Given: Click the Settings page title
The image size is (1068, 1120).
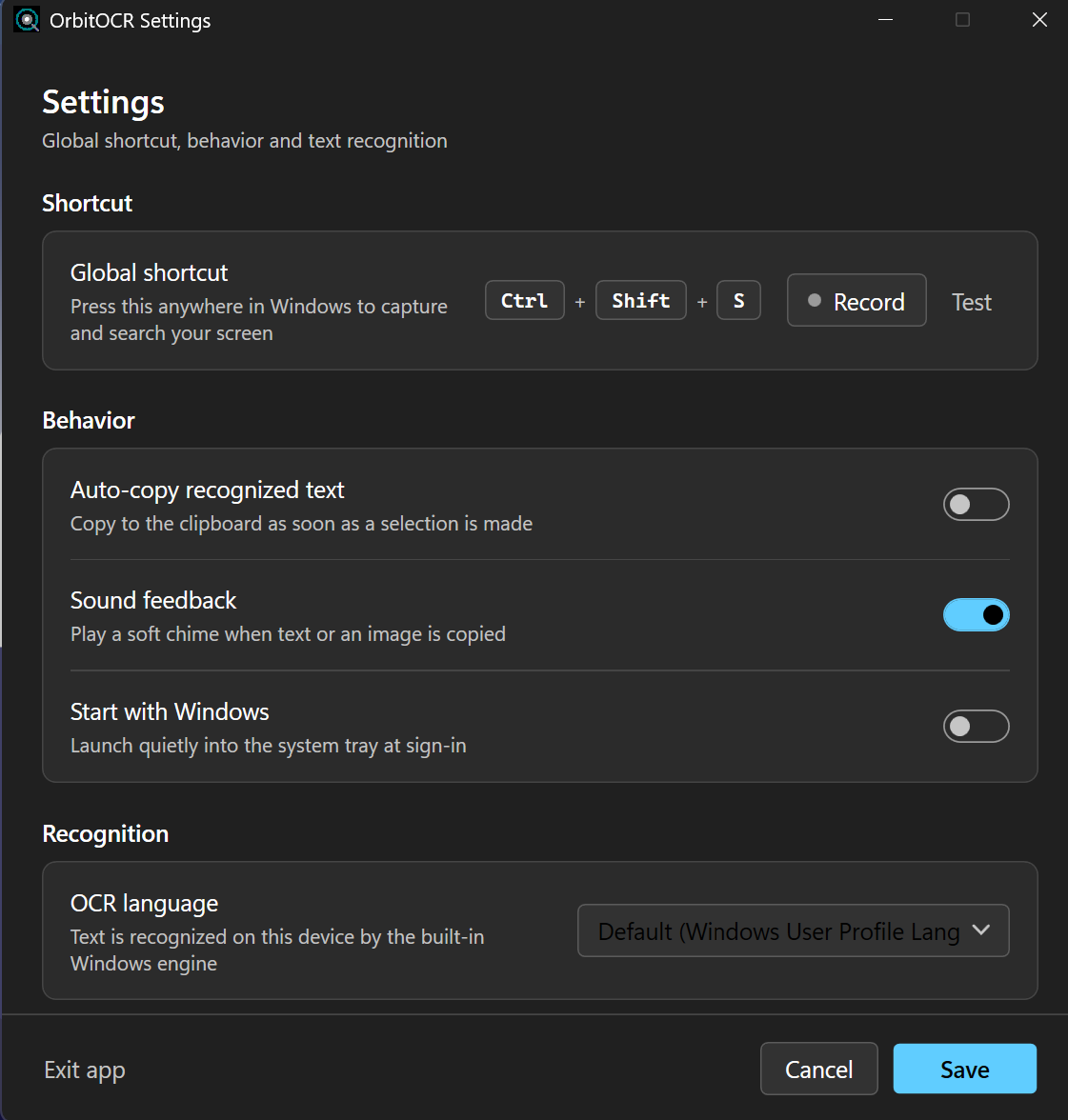Looking at the screenshot, I should tap(103, 102).
